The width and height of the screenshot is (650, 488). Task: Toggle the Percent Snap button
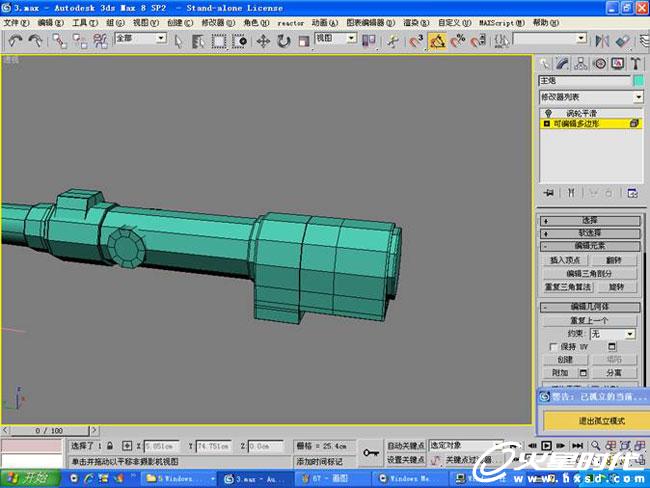point(458,41)
